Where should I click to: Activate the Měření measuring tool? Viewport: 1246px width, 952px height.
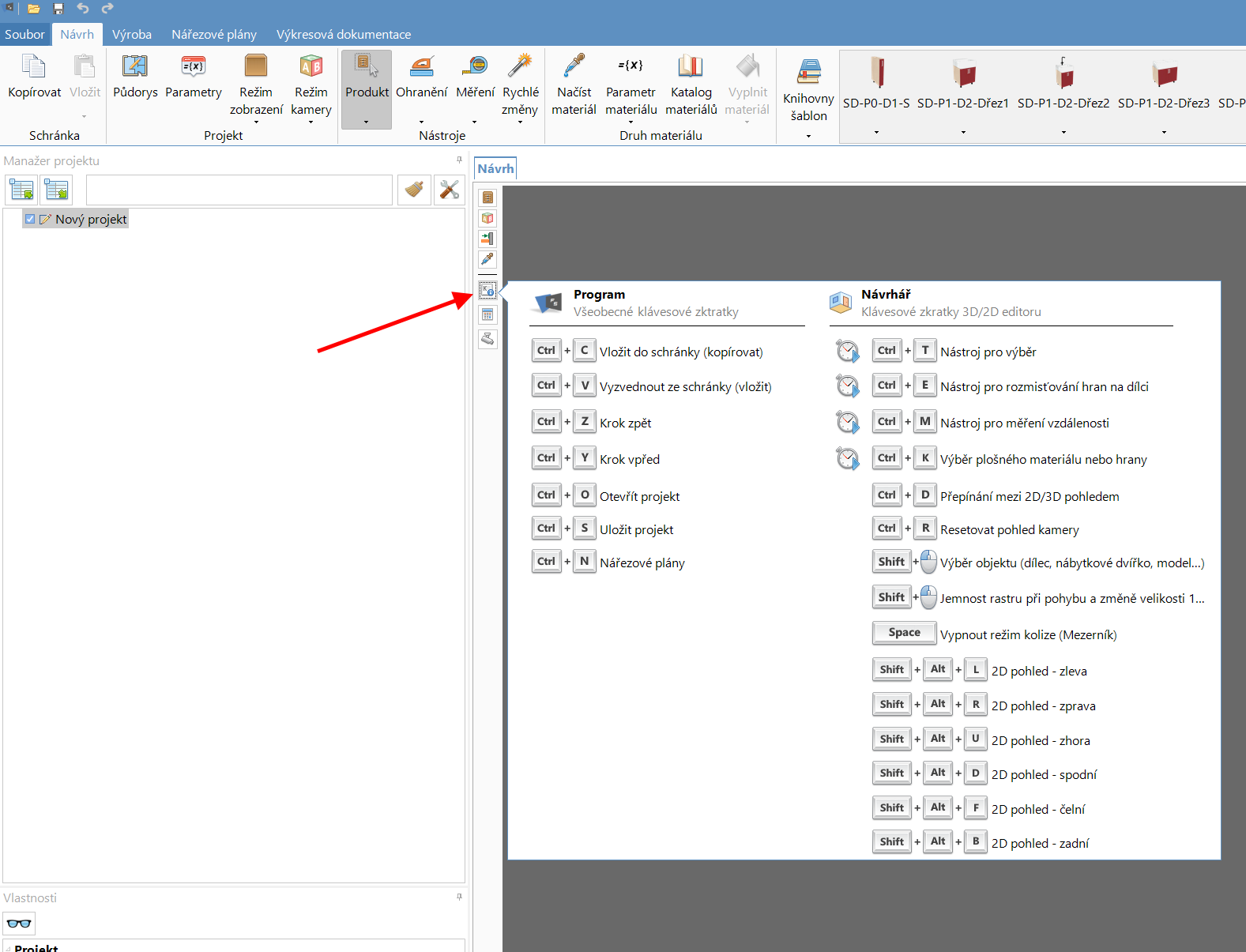click(475, 68)
